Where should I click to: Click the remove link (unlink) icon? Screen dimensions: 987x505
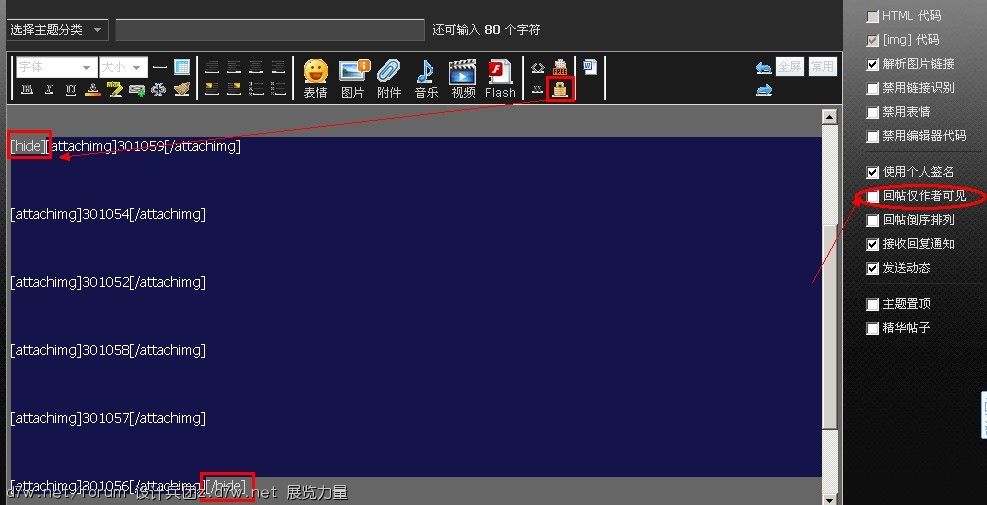pyautogui.click(x=158, y=89)
